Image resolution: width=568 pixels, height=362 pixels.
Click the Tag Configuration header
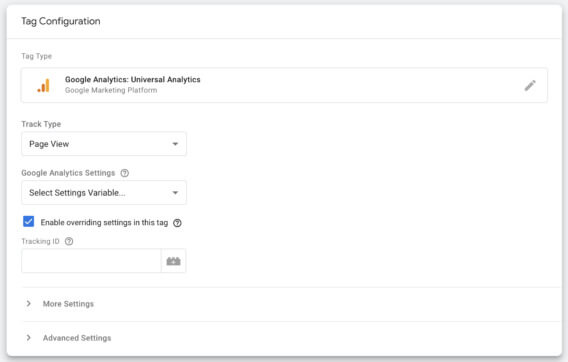click(60, 21)
